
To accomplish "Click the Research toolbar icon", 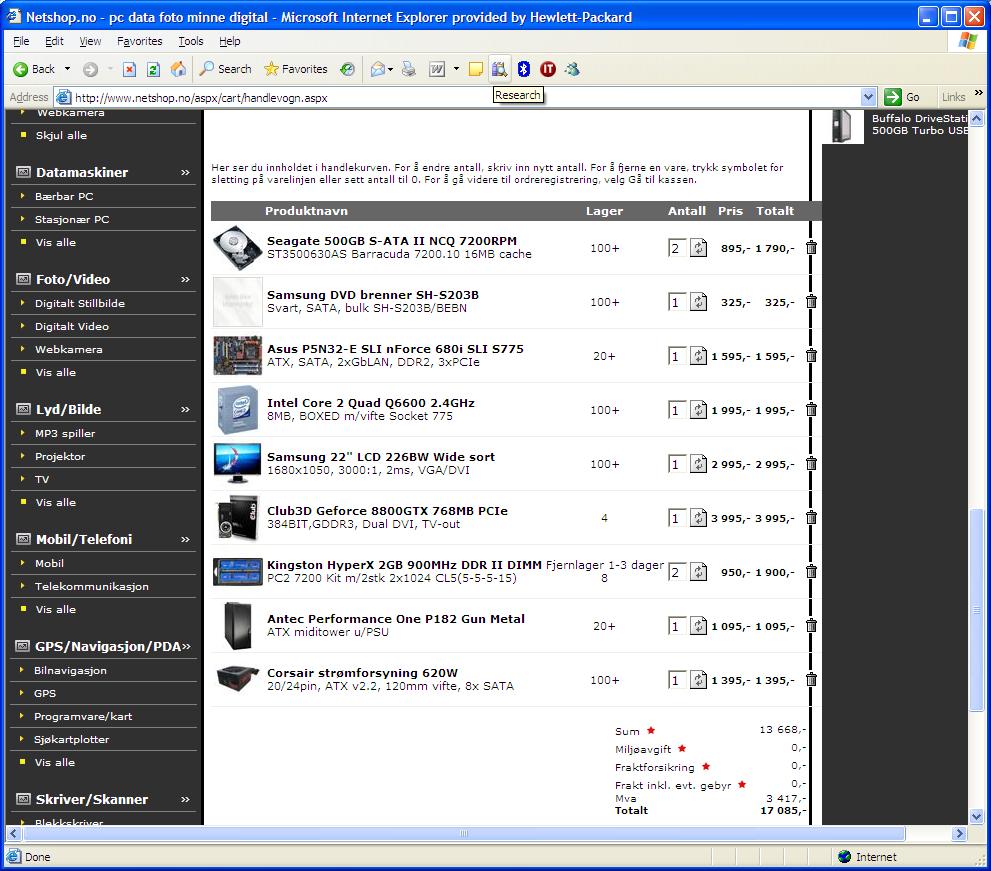I will click(499, 69).
